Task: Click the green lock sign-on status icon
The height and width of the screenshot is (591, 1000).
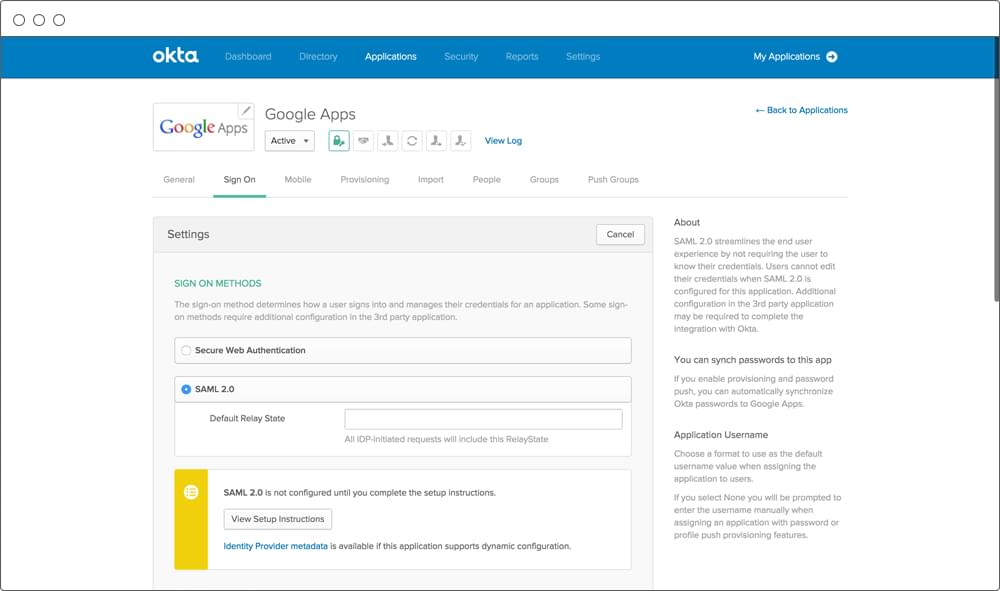Action: (x=339, y=141)
